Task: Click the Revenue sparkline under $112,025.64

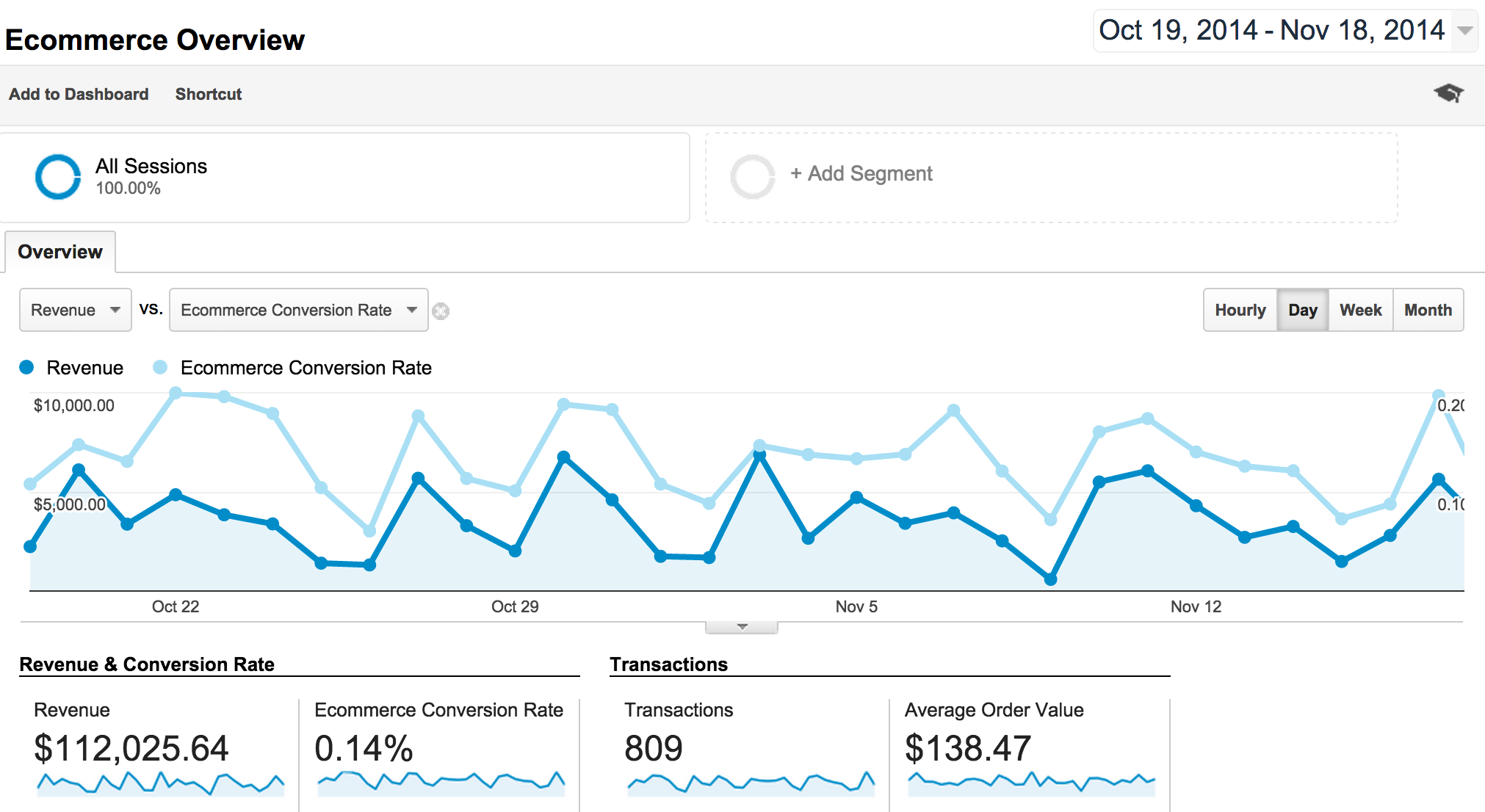Action: coord(160,783)
